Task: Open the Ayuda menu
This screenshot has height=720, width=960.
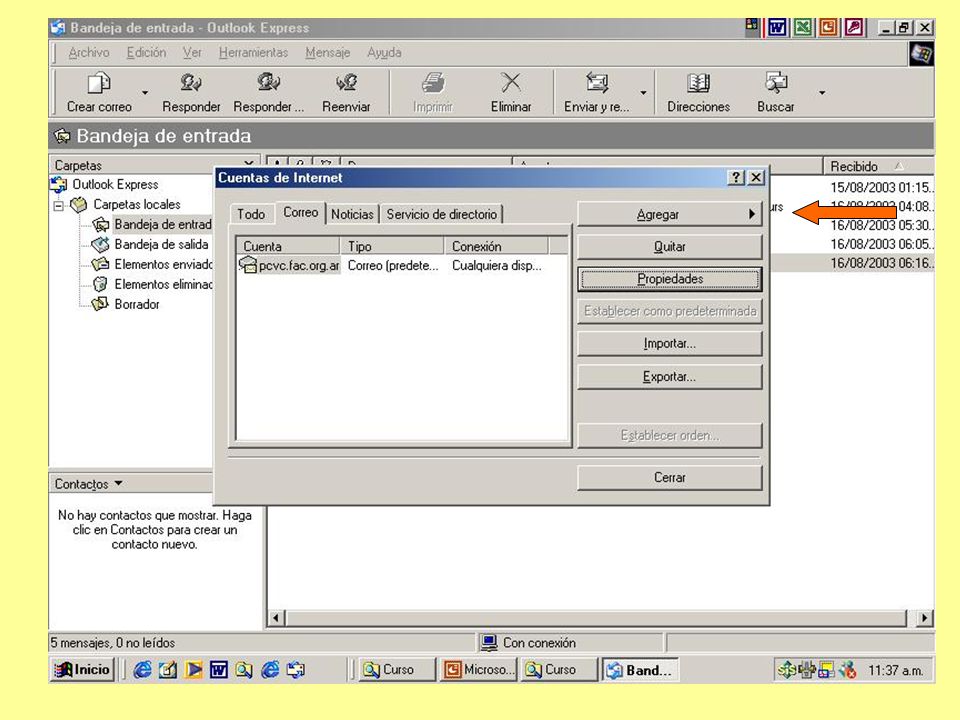Action: (384, 53)
